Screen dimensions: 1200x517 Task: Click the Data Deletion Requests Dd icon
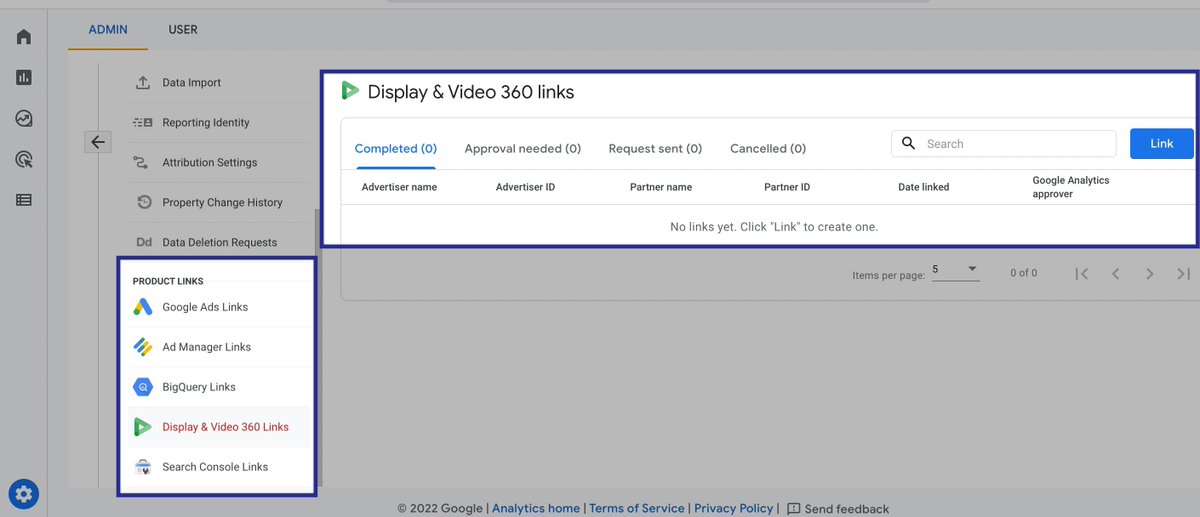point(143,242)
